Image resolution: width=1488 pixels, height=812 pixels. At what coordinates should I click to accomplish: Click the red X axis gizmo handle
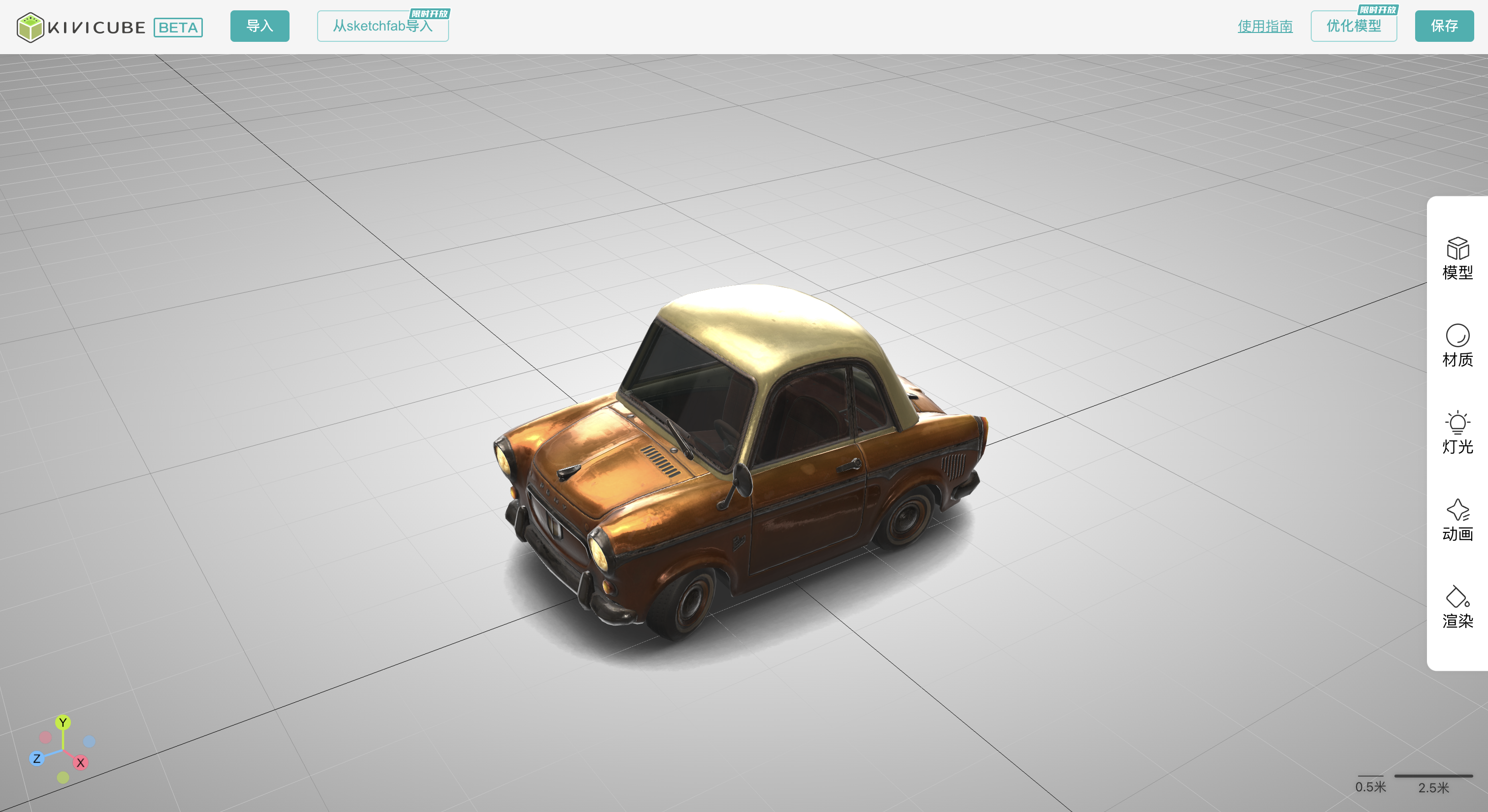click(x=80, y=762)
